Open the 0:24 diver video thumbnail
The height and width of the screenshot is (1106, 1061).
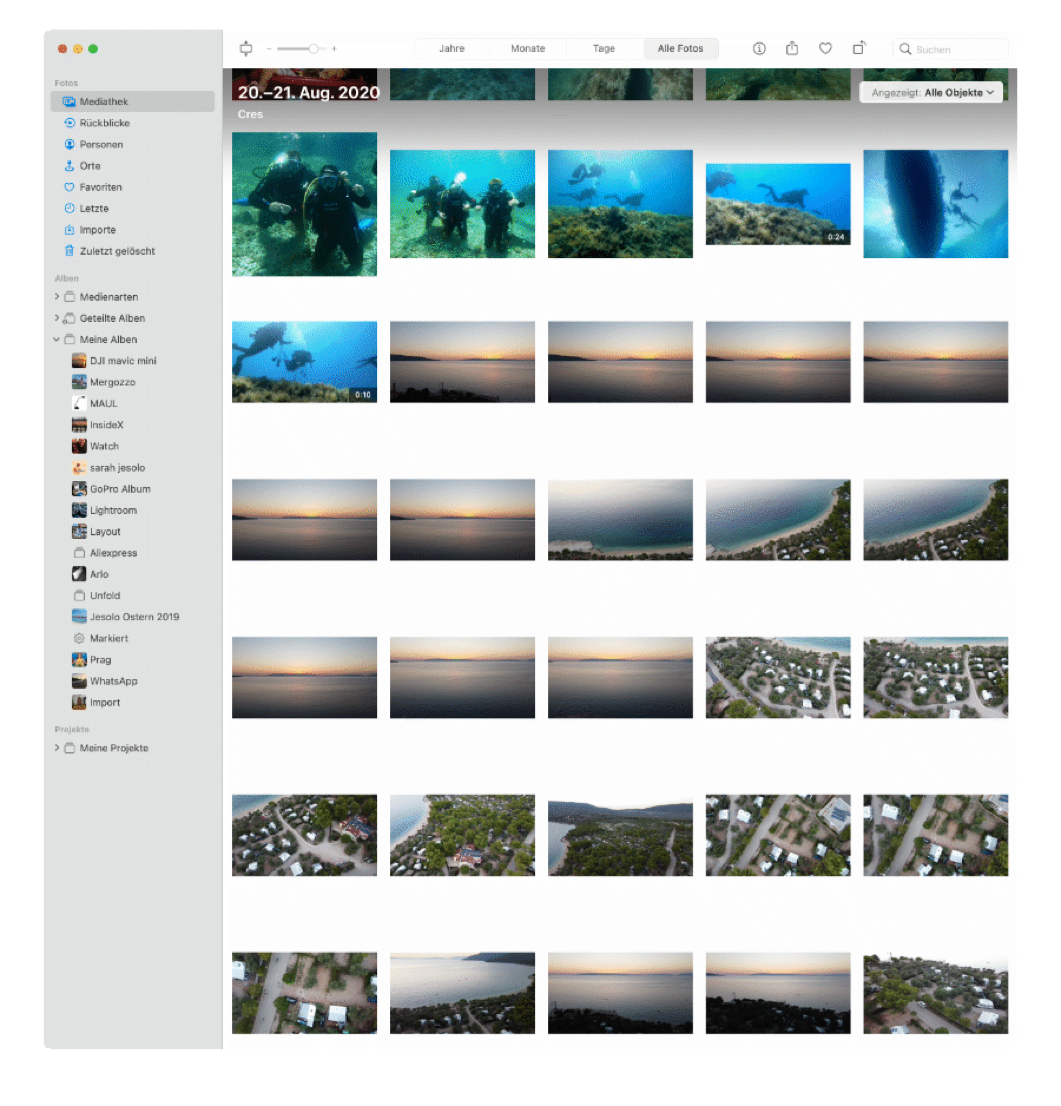(x=778, y=204)
